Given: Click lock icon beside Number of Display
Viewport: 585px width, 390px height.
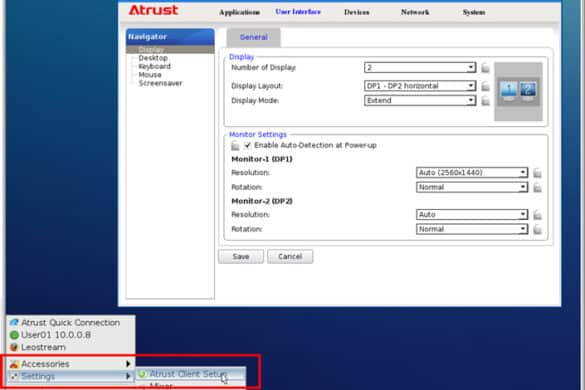Looking at the screenshot, I should click(x=485, y=68).
